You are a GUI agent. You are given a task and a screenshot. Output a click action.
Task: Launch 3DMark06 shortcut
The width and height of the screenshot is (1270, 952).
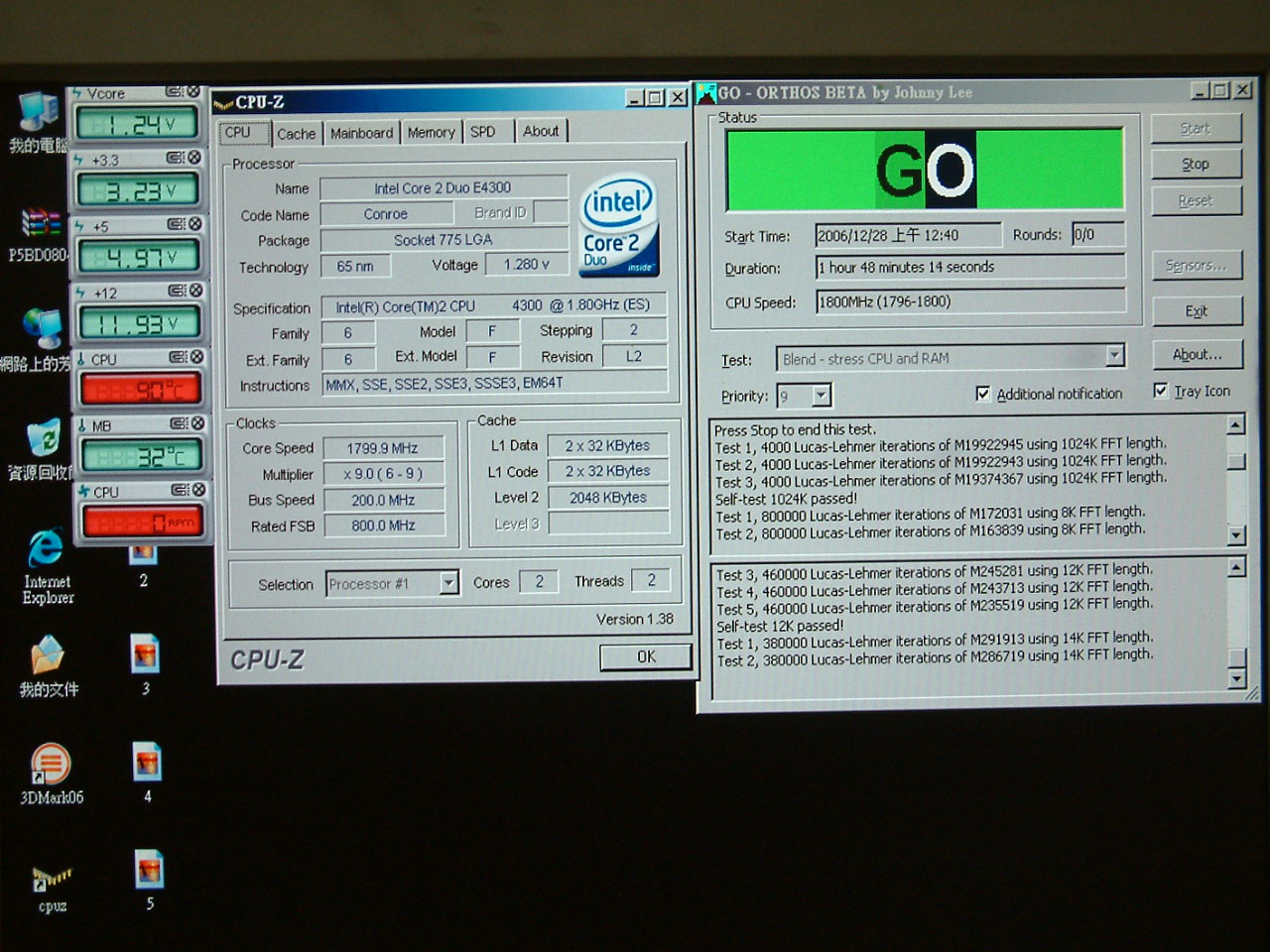click(52, 773)
